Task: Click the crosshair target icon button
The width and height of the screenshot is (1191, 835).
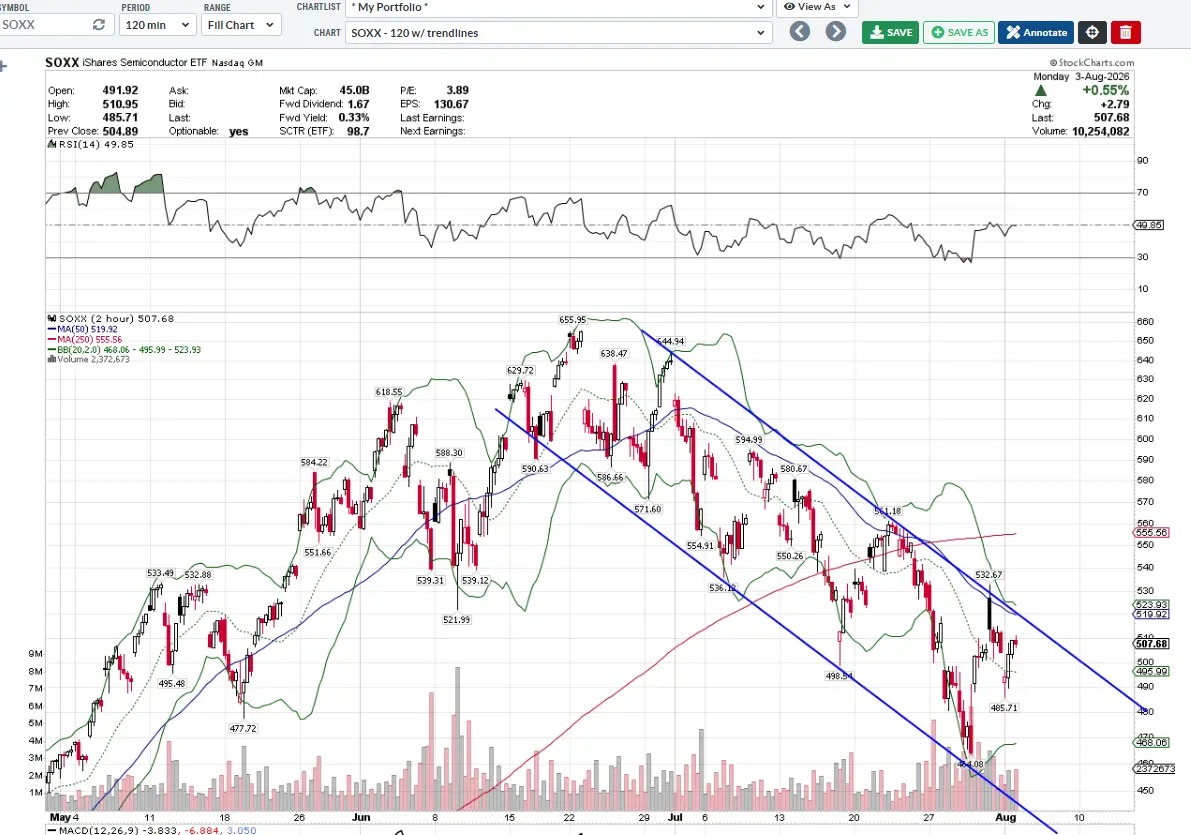Action: [1092, 32]
